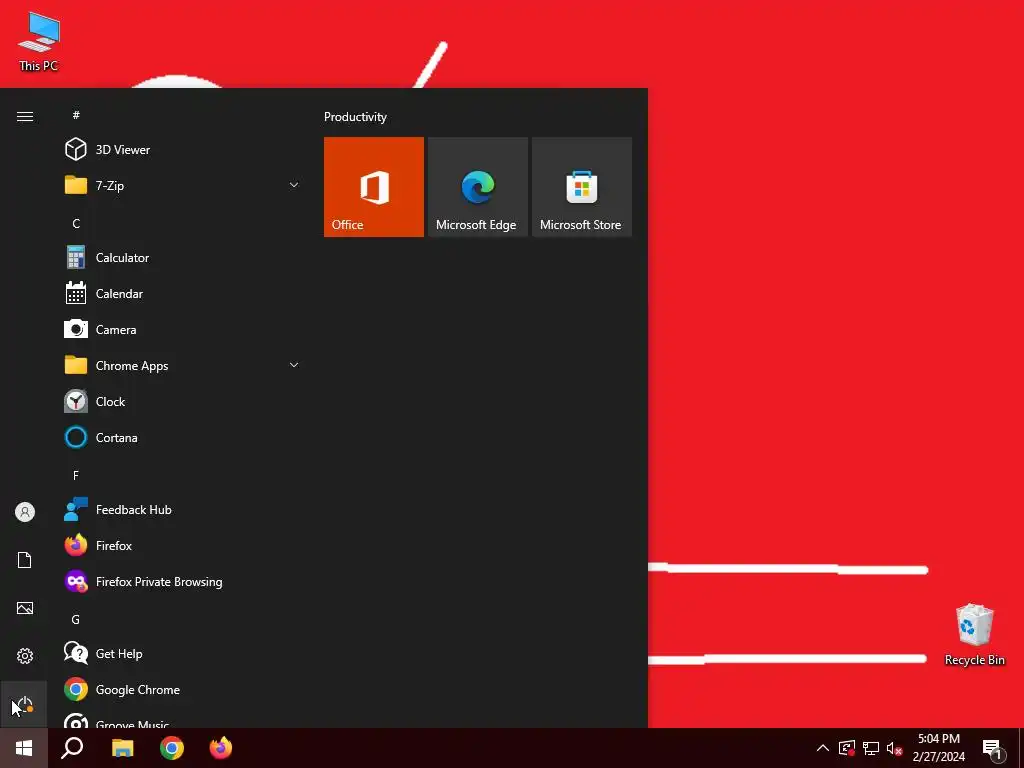Launch Cortana from the app list
Image resolution: width=1024 pixels, height=768 pixels.
click(x=183, y=438)
